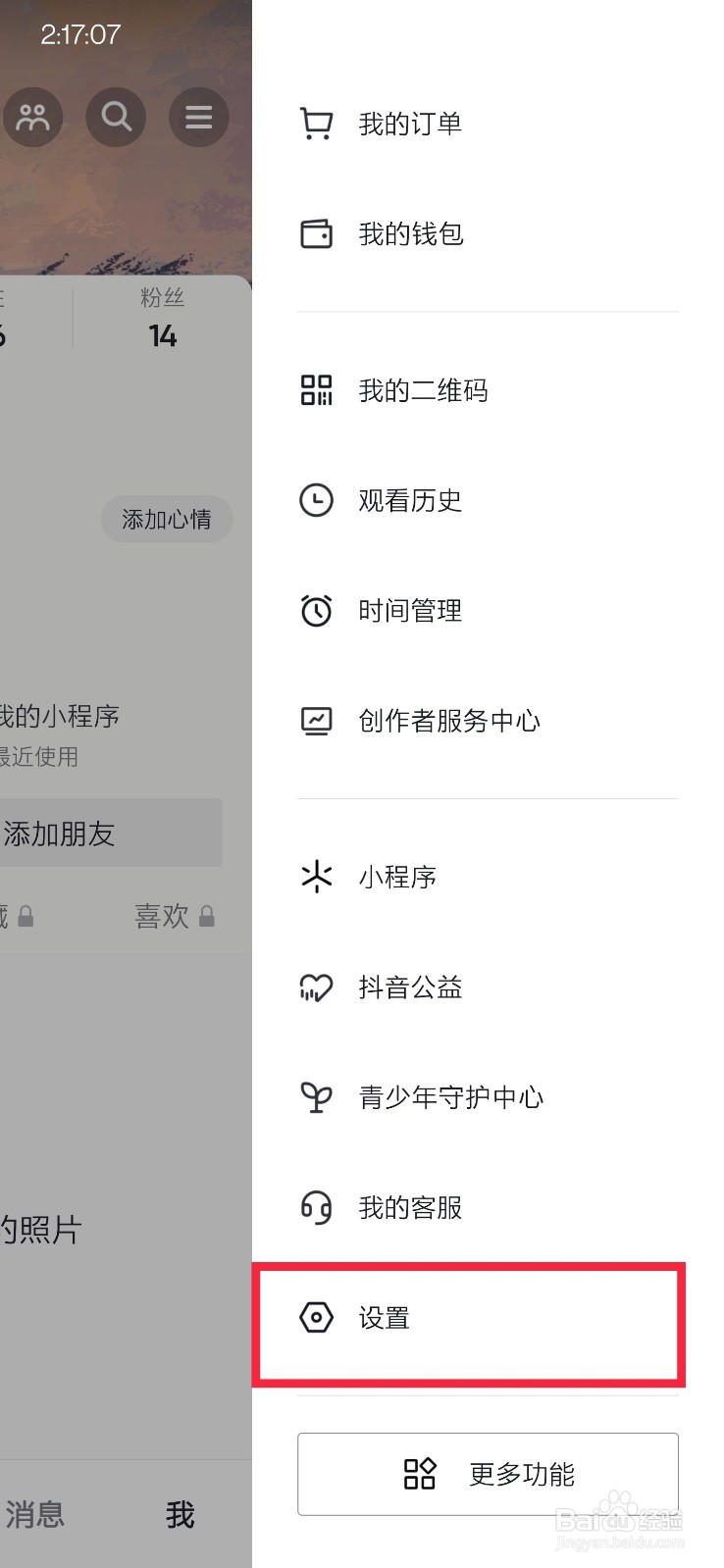Click the 添加心情 button
The width and height of the screenshot is (724, 1568).
pyautogui.click(x=166, y=520)
